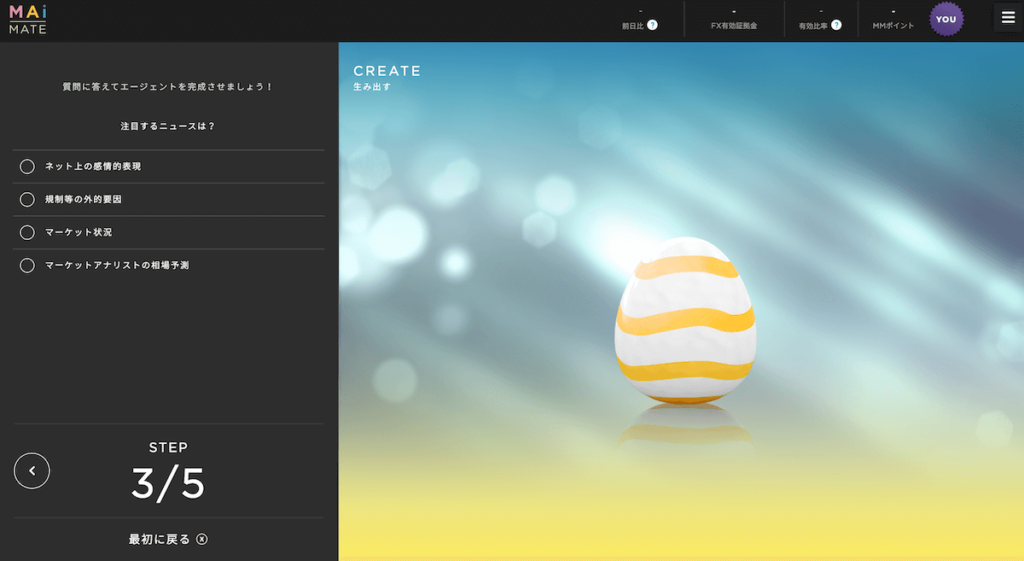Click the 注目するニュースは？ question text
This screenshot has height=561, width=1024.
pyautogui.click(x=168, y=126)
